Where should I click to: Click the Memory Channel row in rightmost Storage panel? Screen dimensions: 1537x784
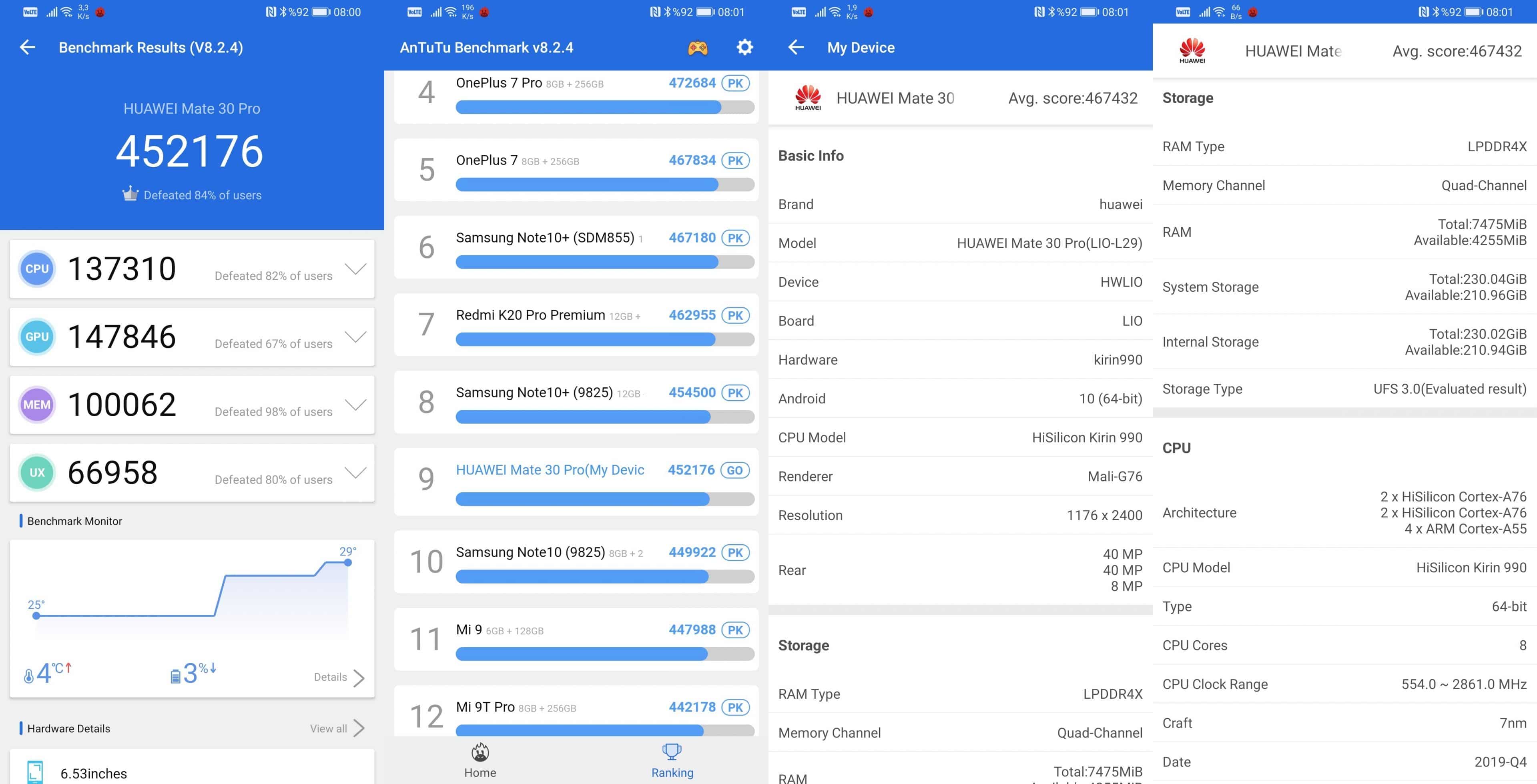[x=1344, y=186]
